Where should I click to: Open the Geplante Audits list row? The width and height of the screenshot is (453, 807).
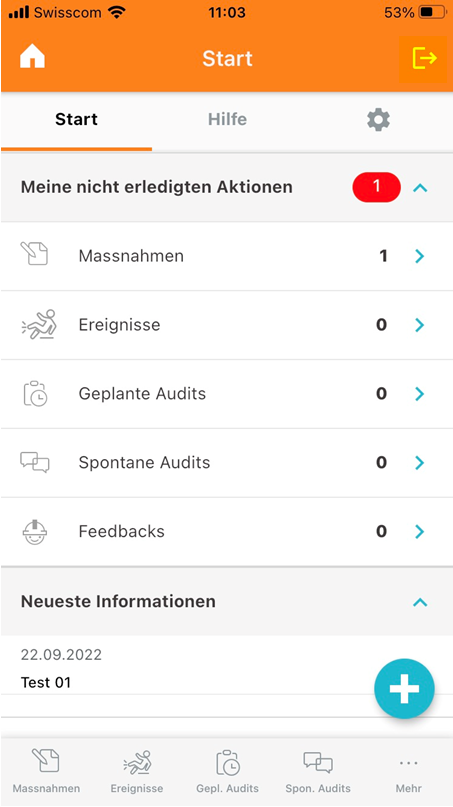[226, 394]
